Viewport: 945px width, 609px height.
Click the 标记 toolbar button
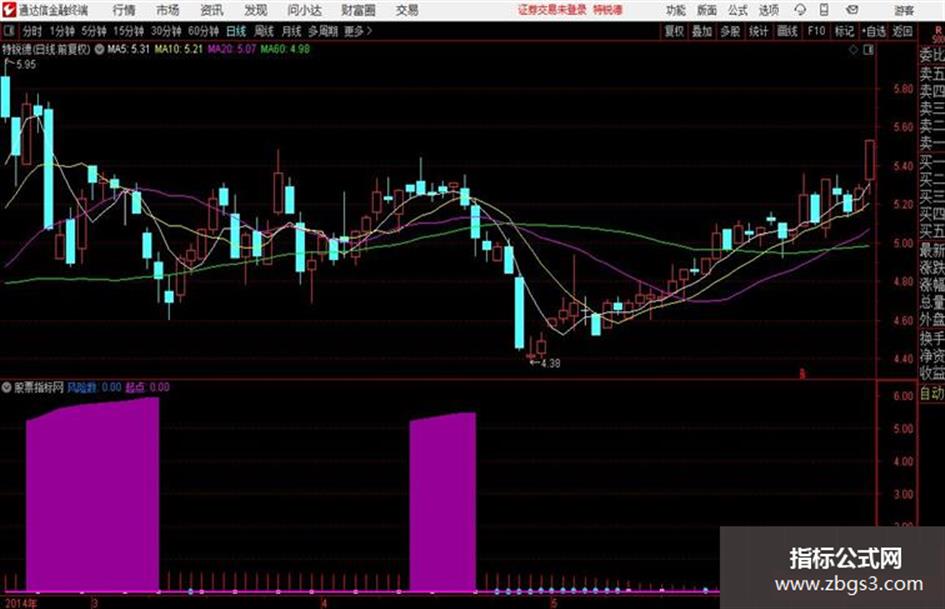pyautogui.click(x=844, y=31)
